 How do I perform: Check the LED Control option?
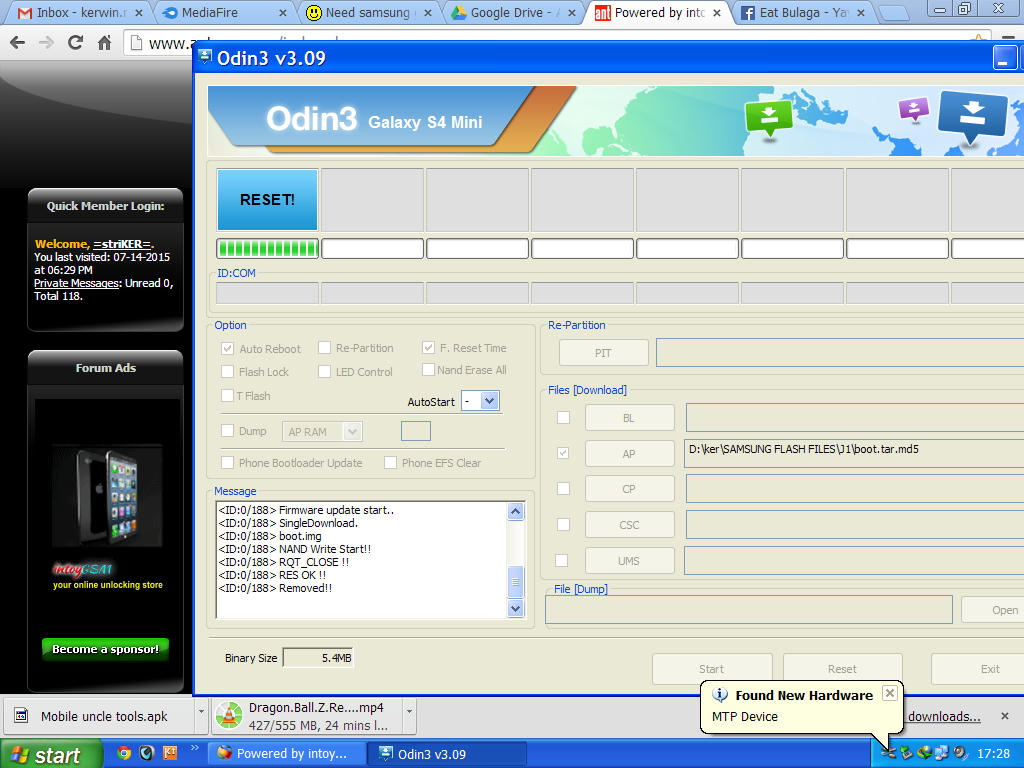pyautogui.click(x=324, y=371)
